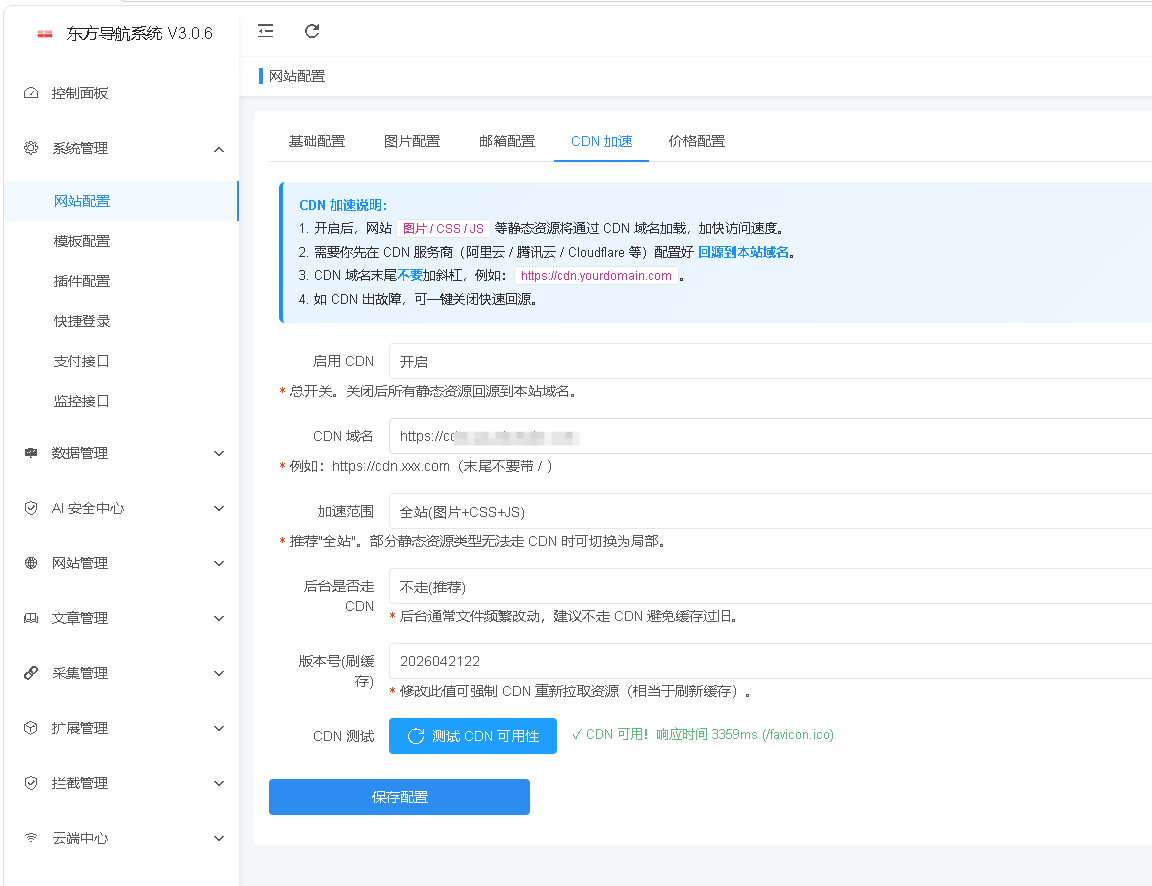1152x886 pixels.
Task: Click the 网站管理 globe icon
Action: pyautogui.click(x=30, y=562)
